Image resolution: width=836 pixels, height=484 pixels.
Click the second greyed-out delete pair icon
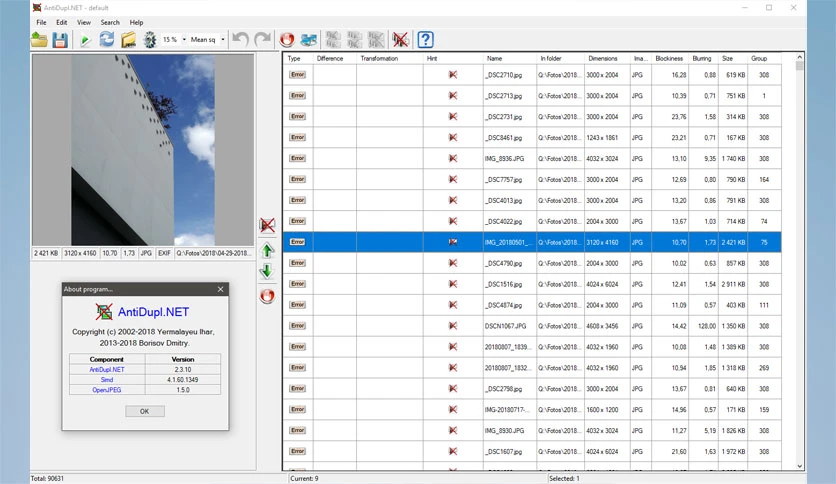pos(354,39)
